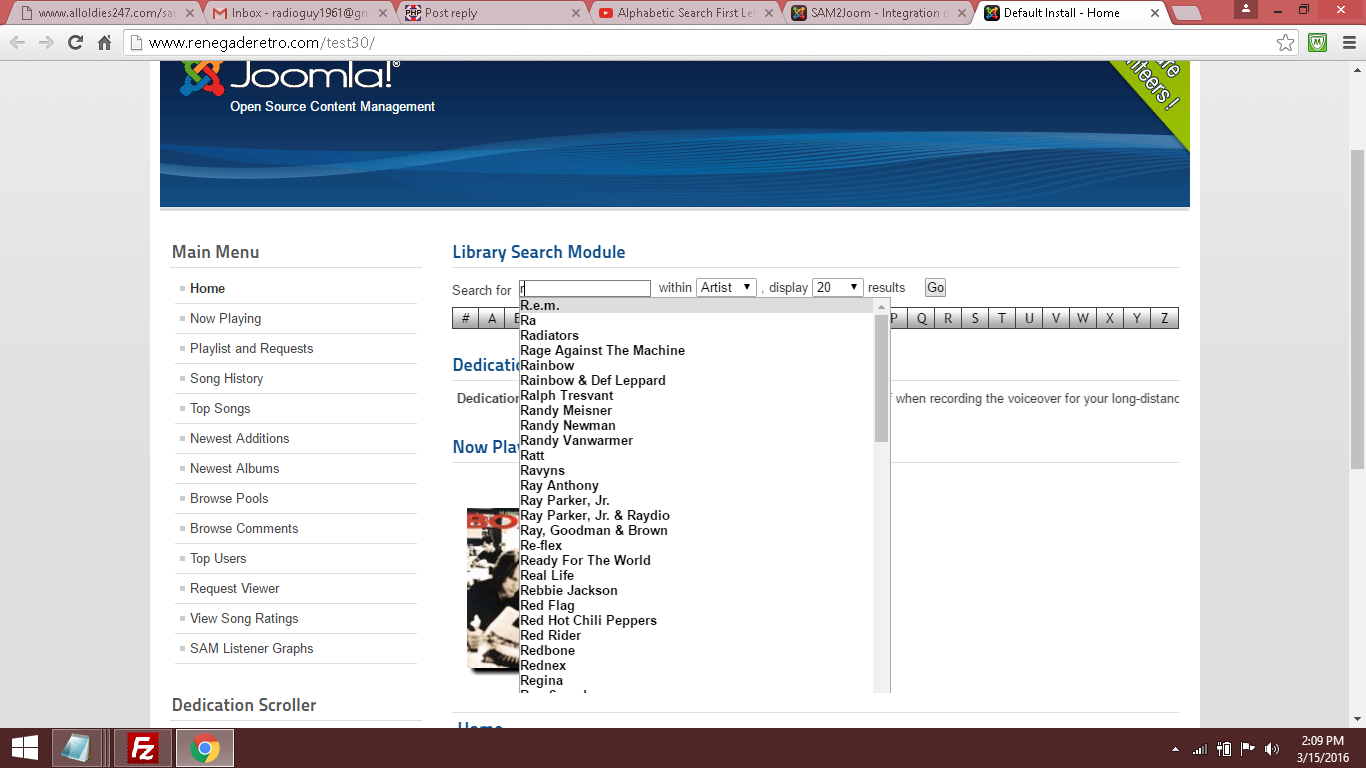1366x768 pixels.
Task: Open Newest Albums menu link
Action: (x=234, y=468)
